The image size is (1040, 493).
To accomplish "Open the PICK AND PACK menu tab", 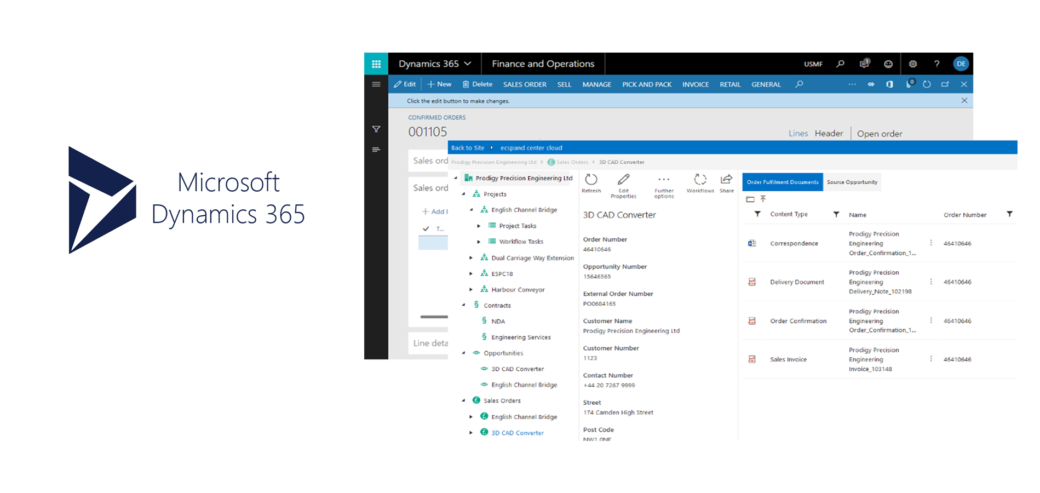I will tap(647, 84).
